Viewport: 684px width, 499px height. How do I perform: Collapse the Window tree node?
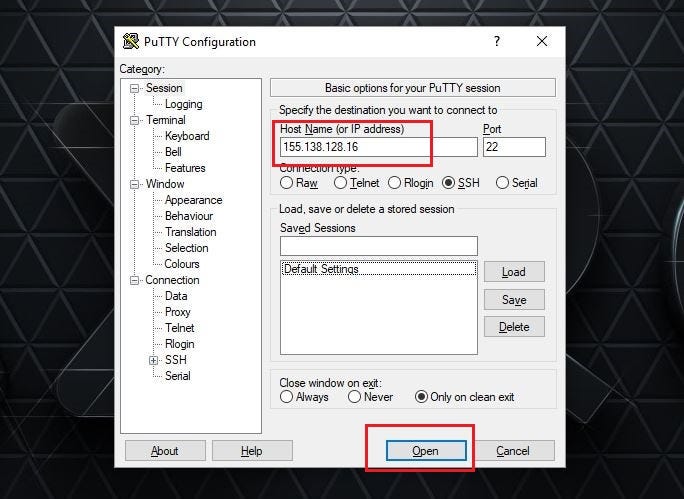click(134, 185)
